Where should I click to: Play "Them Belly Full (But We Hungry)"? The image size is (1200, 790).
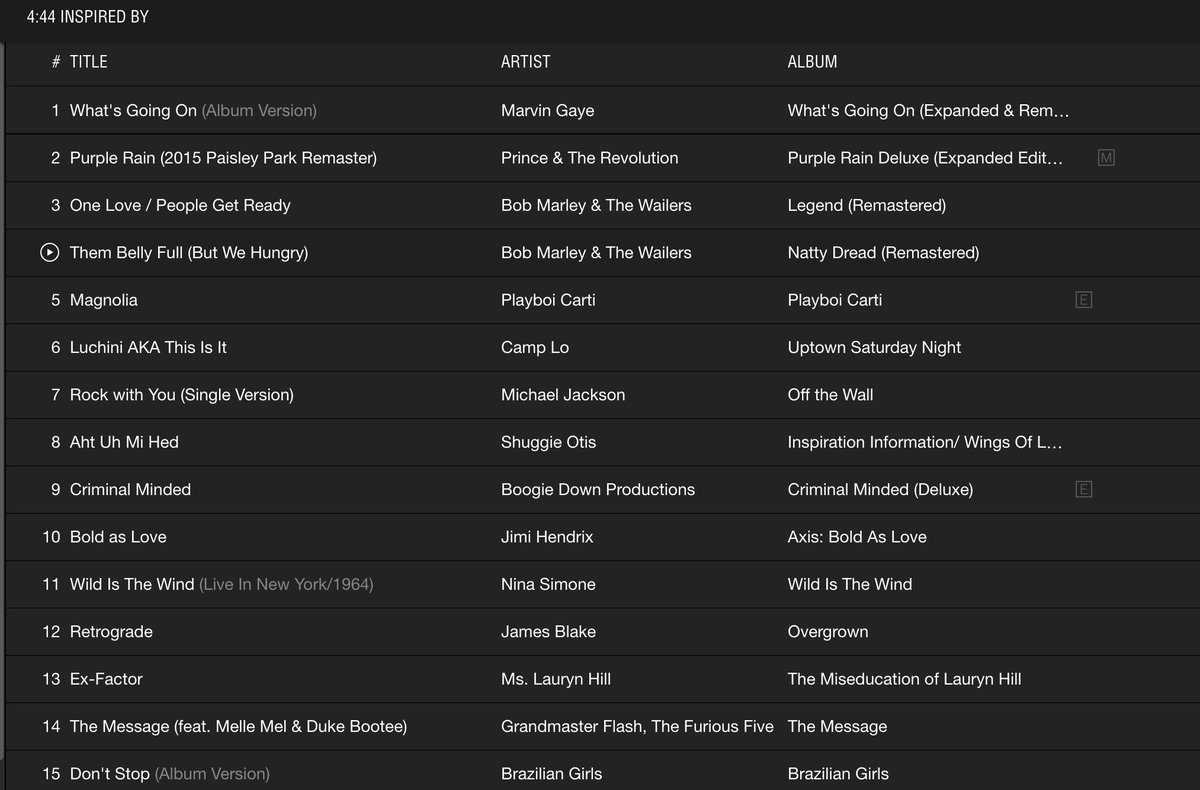(50, 252)
